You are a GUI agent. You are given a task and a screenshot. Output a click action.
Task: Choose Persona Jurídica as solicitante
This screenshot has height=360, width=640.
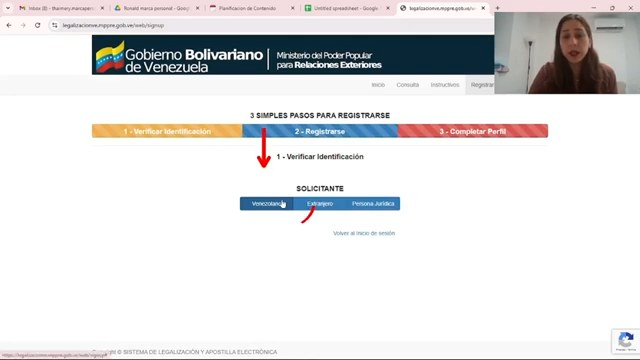(373, 204)
